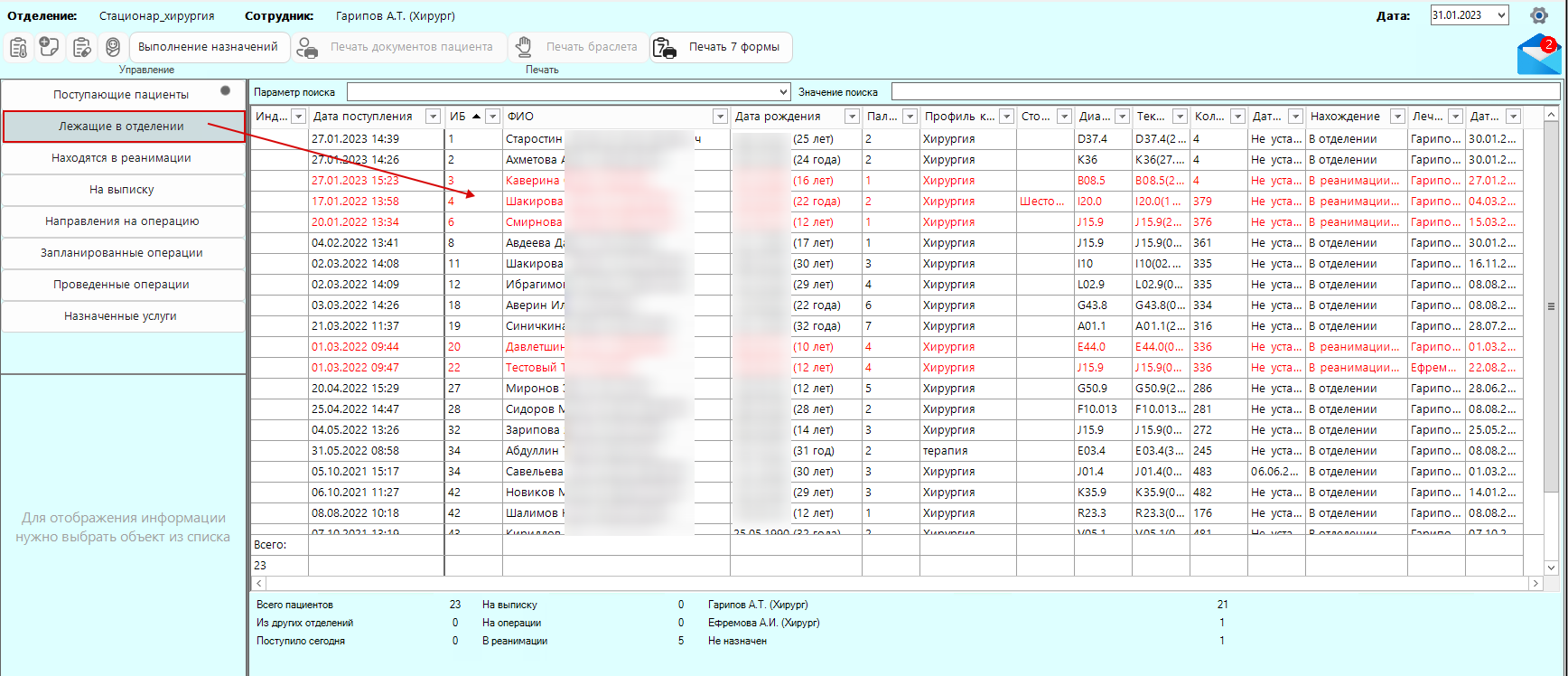Image resolution: width=1568 pixels, height=676 pixels.
Task: Open Леч... column filter dropdown
Action: tap(1455, 117)
